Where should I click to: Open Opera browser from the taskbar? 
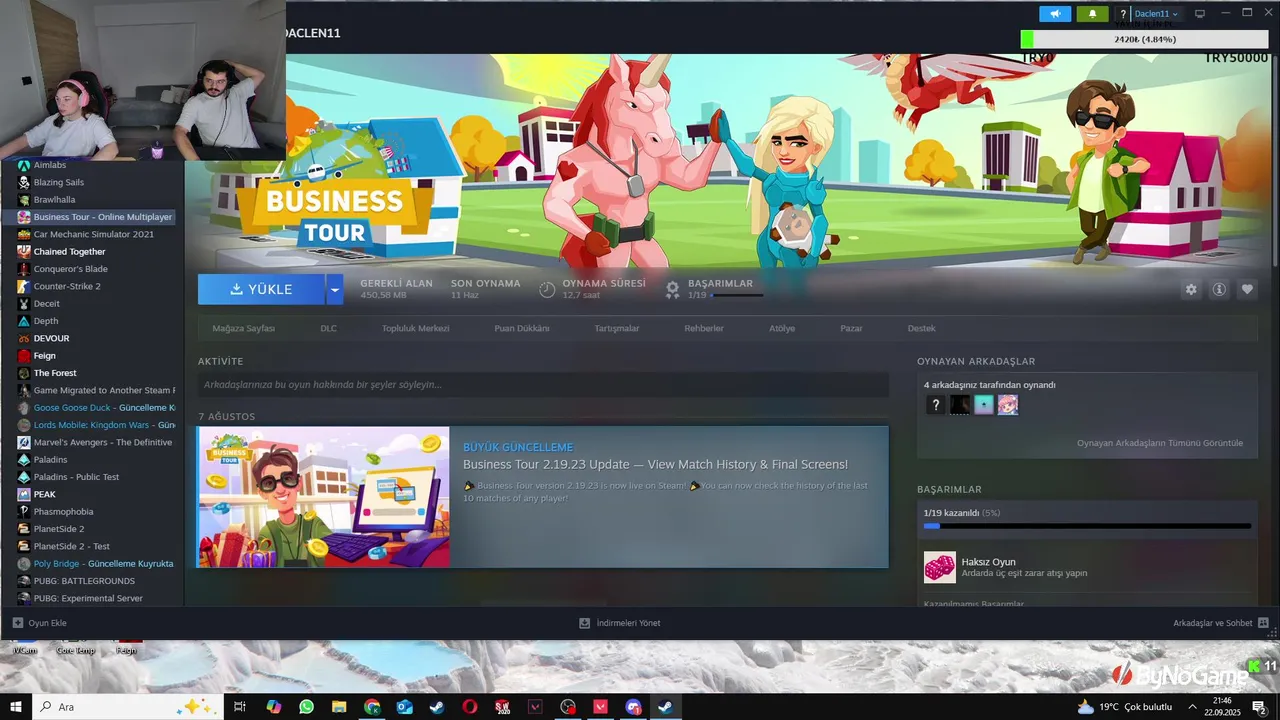[x=469, y=707]
